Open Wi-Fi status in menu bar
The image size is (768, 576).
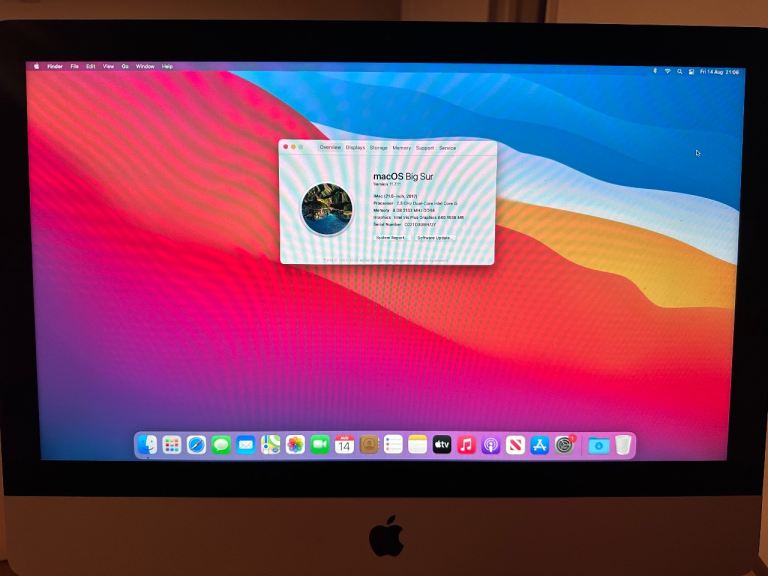(667, 71)
